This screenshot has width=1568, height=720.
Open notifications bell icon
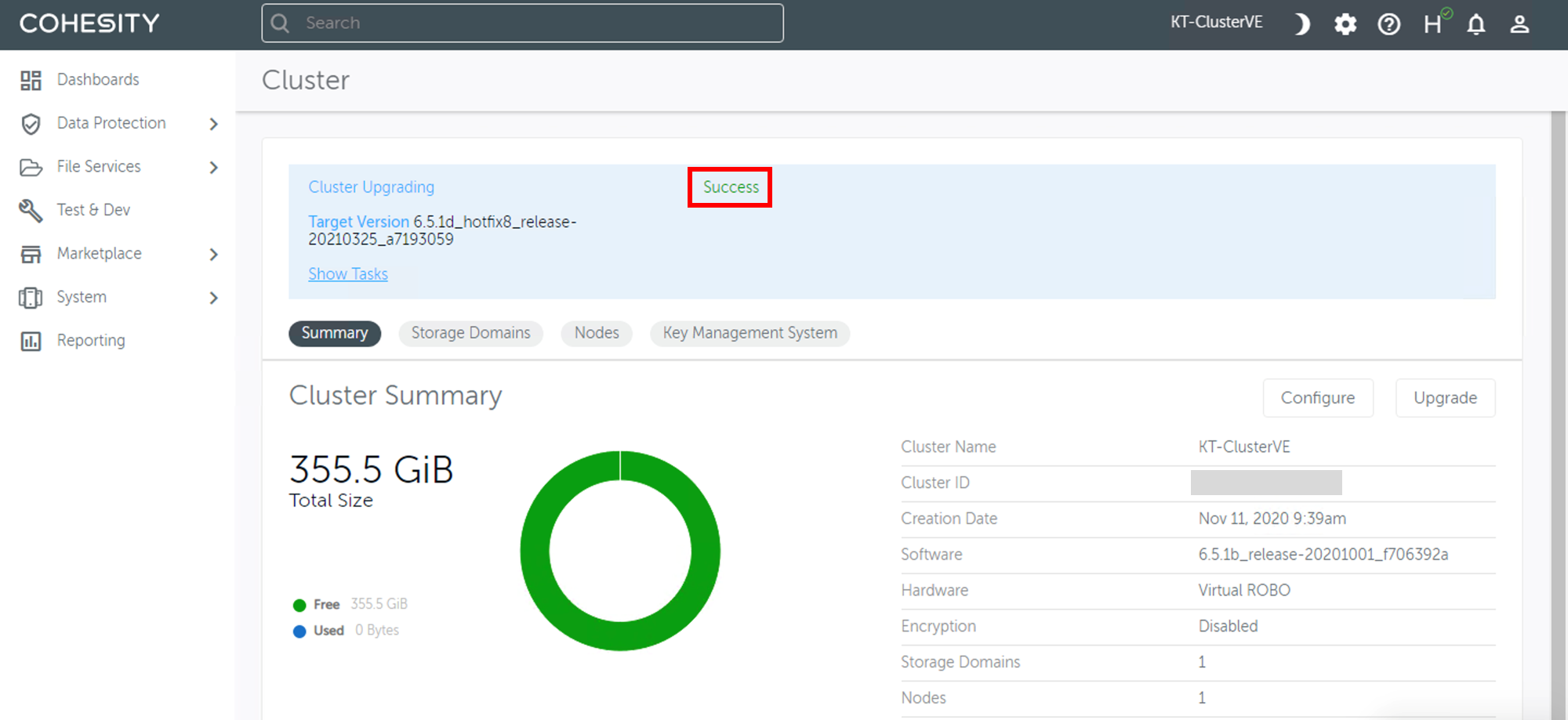(1476, 24)
